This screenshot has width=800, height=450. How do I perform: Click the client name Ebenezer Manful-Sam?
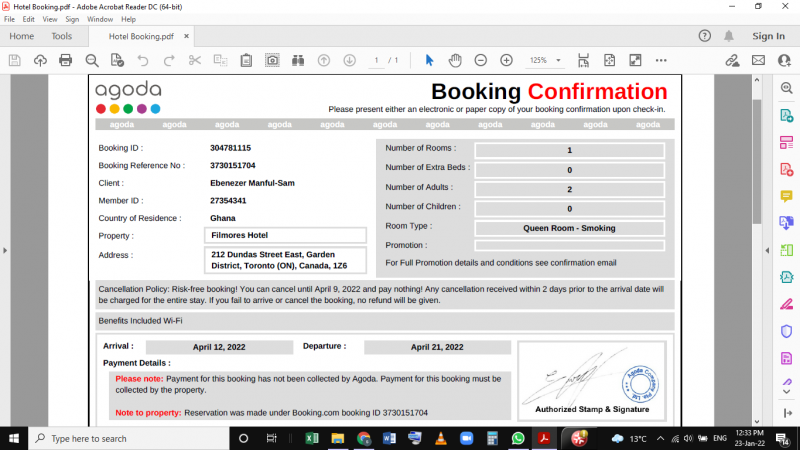tap(253, 183)
